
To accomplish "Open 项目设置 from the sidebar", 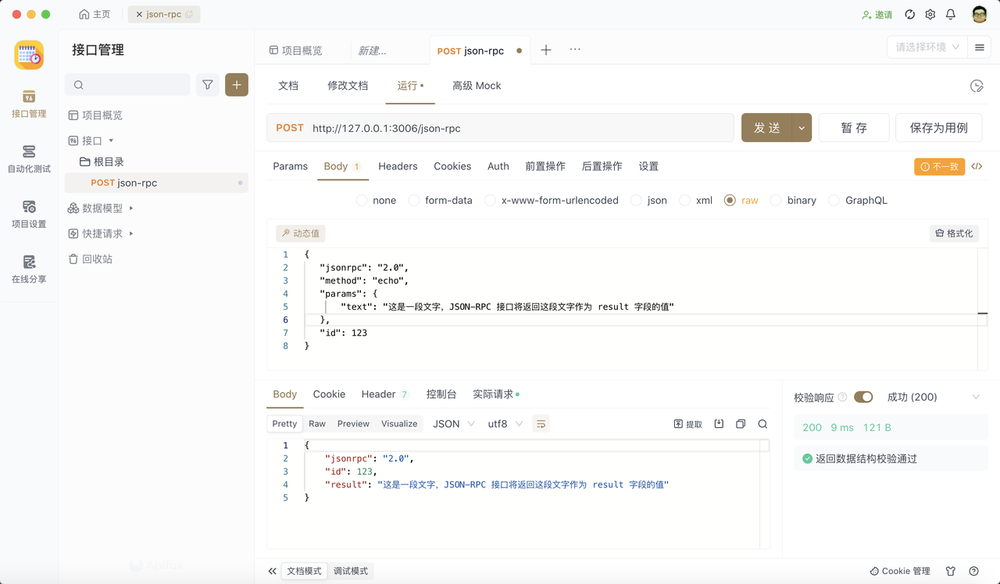I will click(29, 212).
